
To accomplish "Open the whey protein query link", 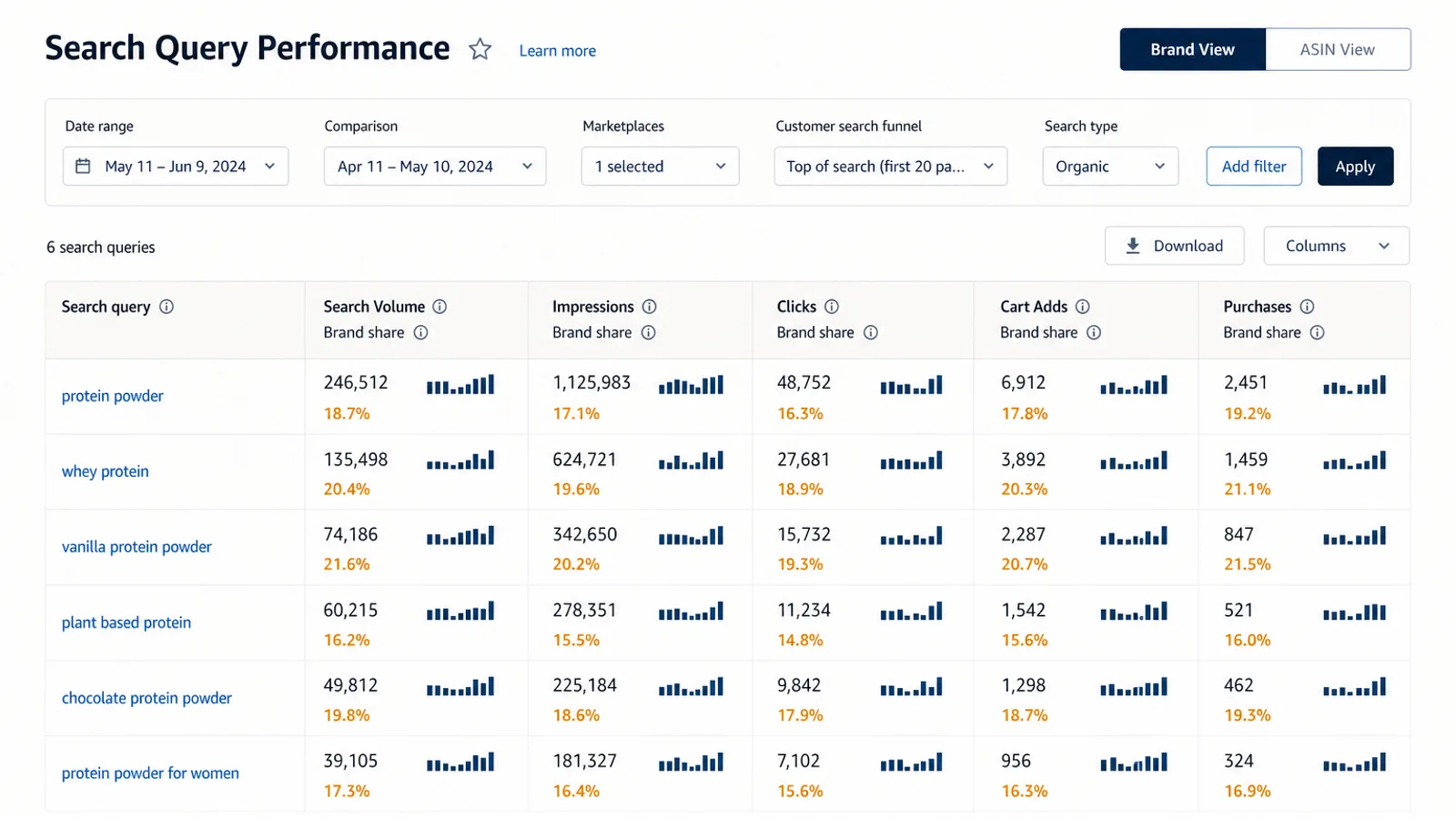I will [105, 471].
